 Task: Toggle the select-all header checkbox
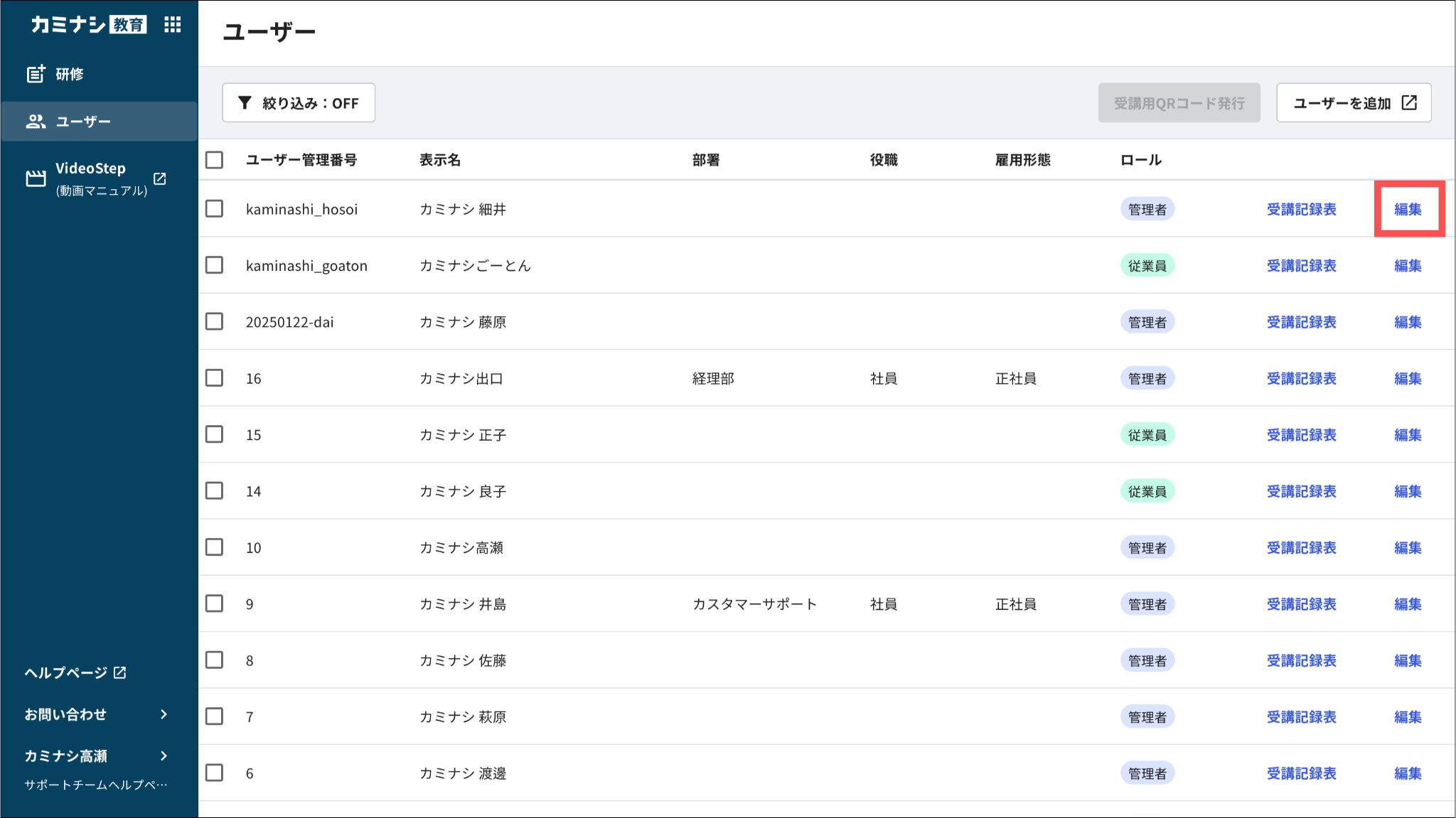pos(214,160)
